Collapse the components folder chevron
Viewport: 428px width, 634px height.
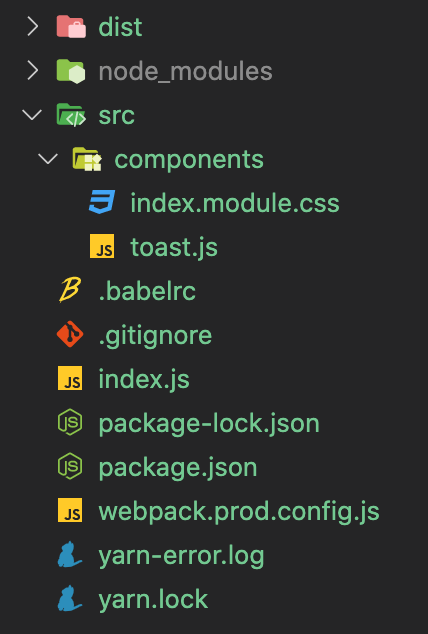pos(48,158)
